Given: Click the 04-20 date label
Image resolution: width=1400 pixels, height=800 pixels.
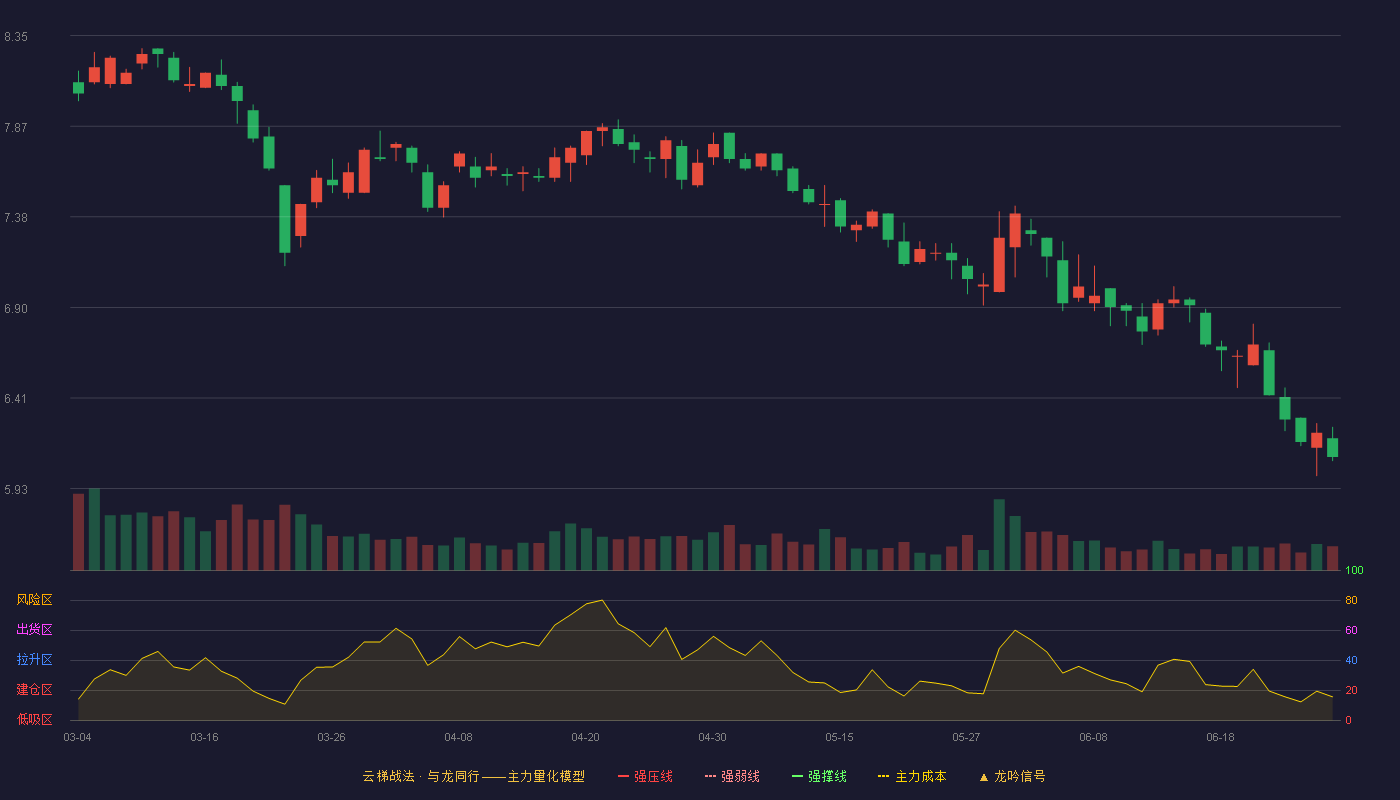Looking at the screenshot, I should (x=585, y=737).
